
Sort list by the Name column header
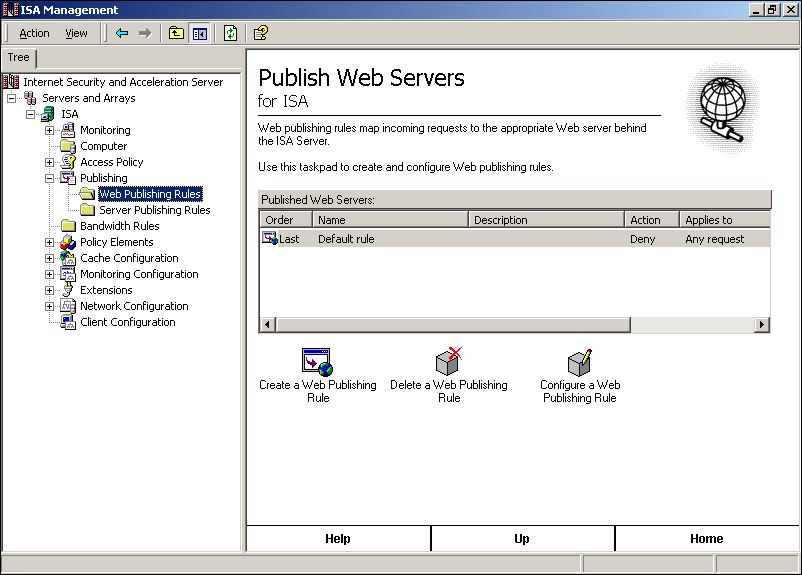click(390, 220)
